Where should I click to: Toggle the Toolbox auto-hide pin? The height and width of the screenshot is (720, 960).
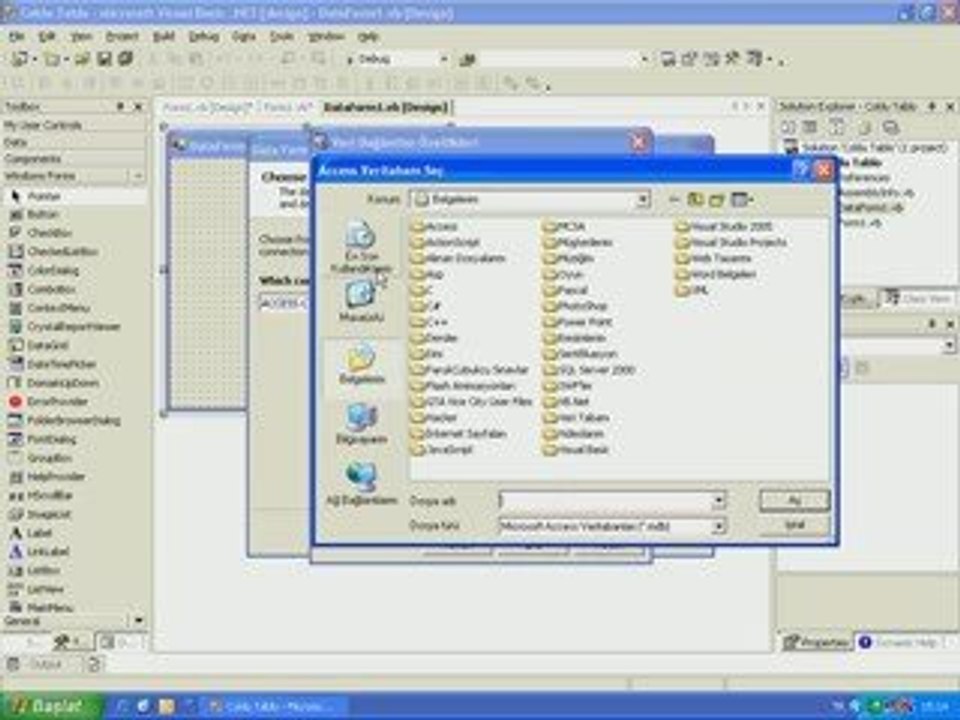click(121, 107)
